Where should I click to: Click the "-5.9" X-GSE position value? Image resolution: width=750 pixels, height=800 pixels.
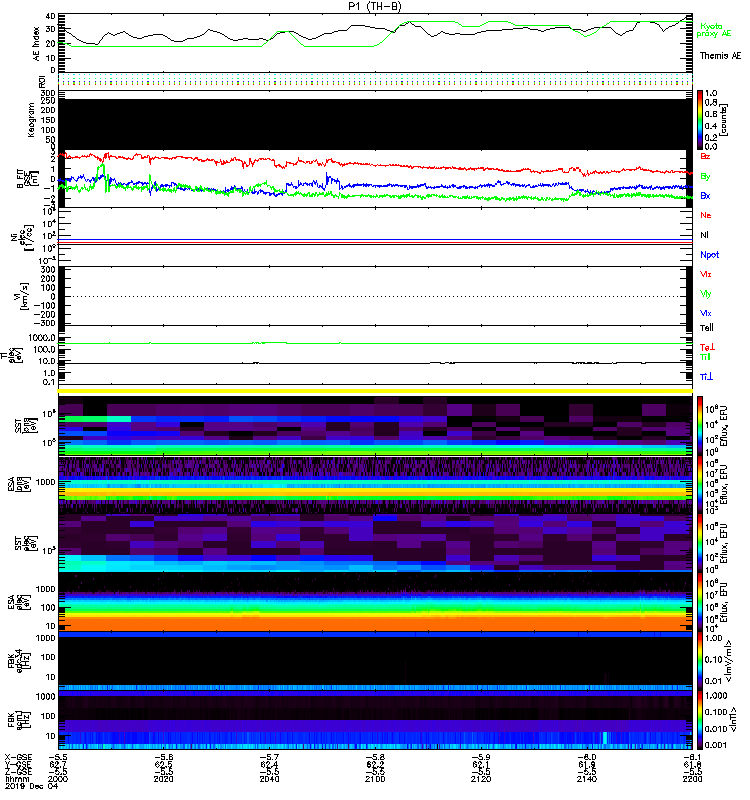[481, 758]
